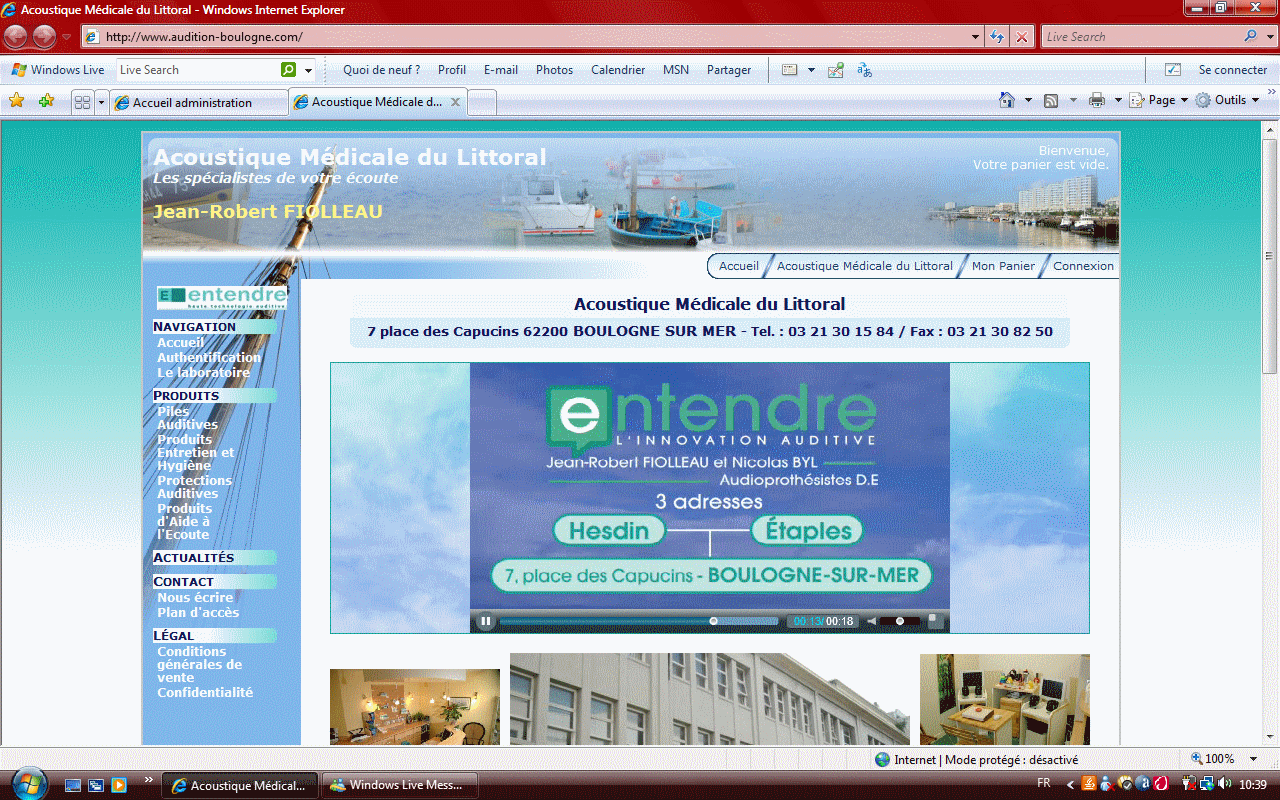This screenshot has height=800, width=1280.
Task: Click Quoi de neuf ? in Live toolbar
Action: point(381,70)
